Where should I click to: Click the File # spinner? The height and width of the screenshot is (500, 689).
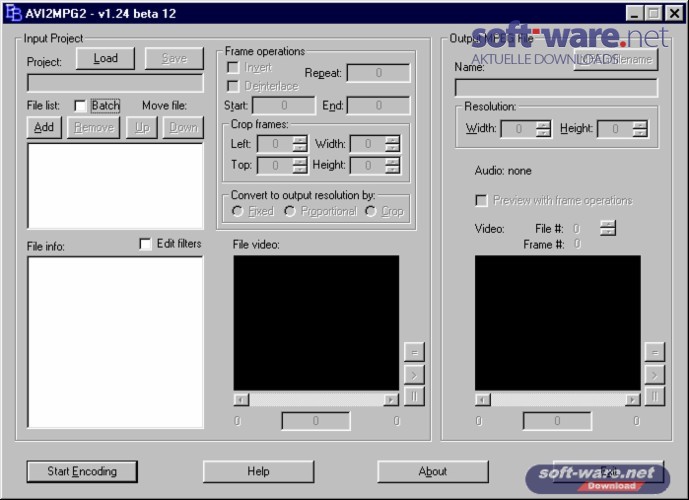tap(608, 228)
